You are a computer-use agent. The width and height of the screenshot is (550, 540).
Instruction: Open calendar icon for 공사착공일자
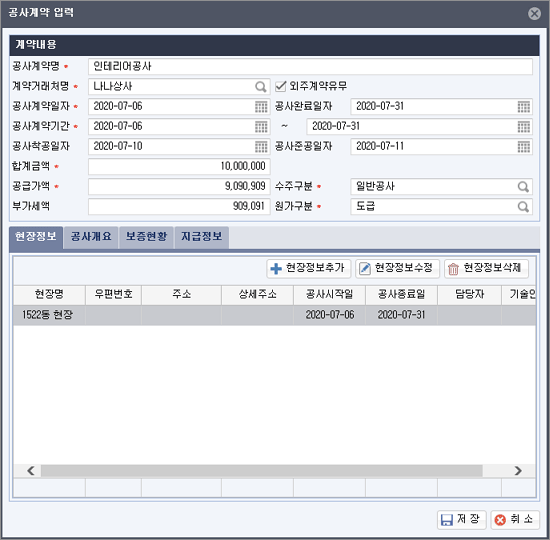(x=261, y=147)
